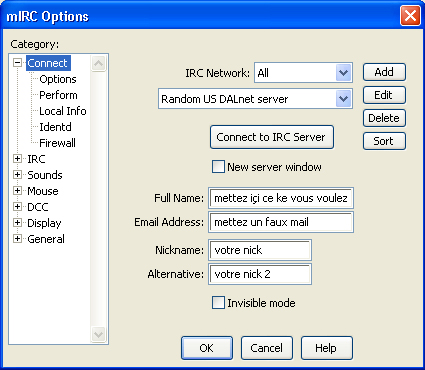
Task: Select the DCC category item
Action: 38,207
